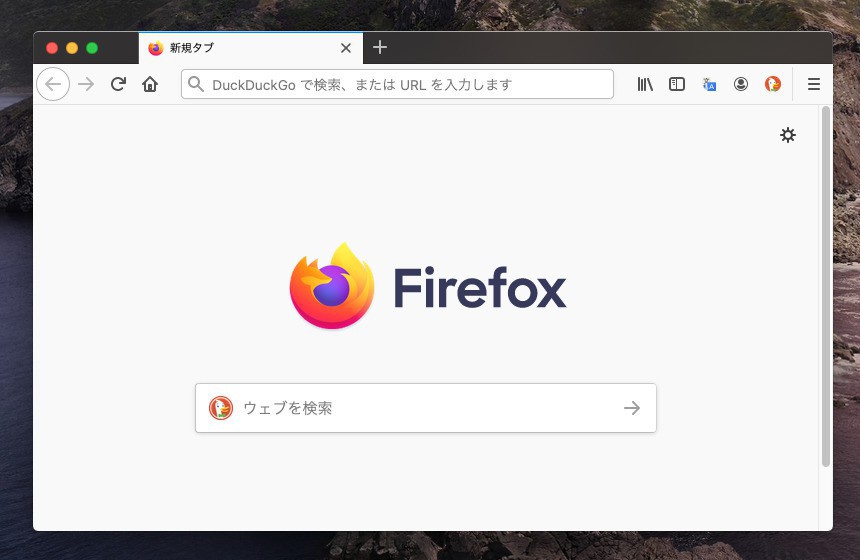
Task: Open a new tab with plus button
Action: pyautogui.click(x=380, y=48)
